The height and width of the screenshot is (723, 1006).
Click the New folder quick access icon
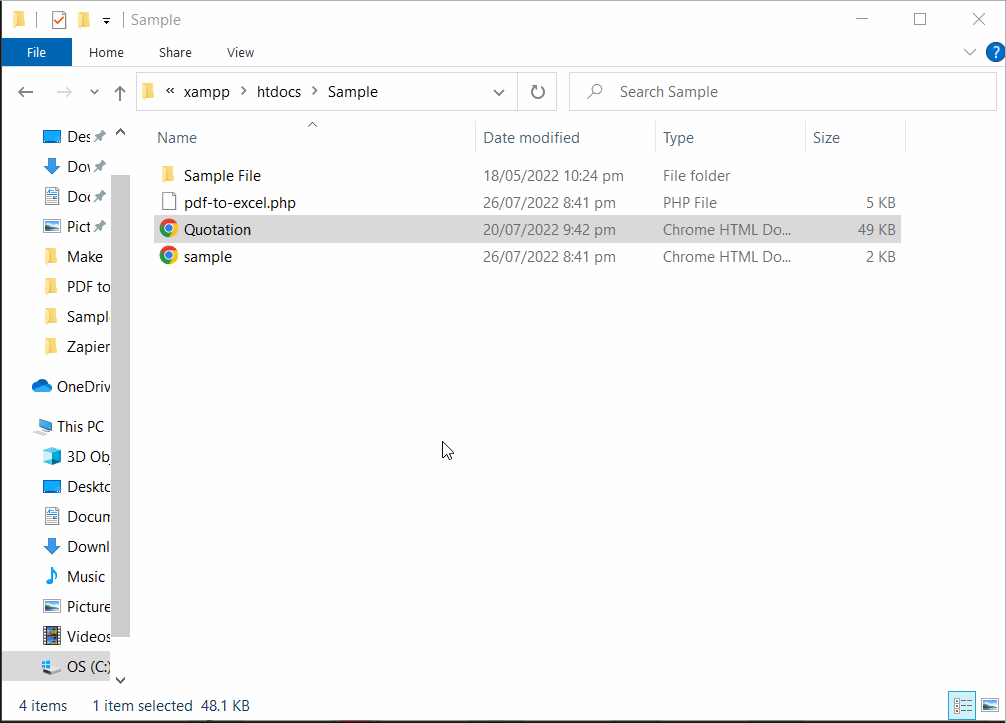click(x=84, y=20)
